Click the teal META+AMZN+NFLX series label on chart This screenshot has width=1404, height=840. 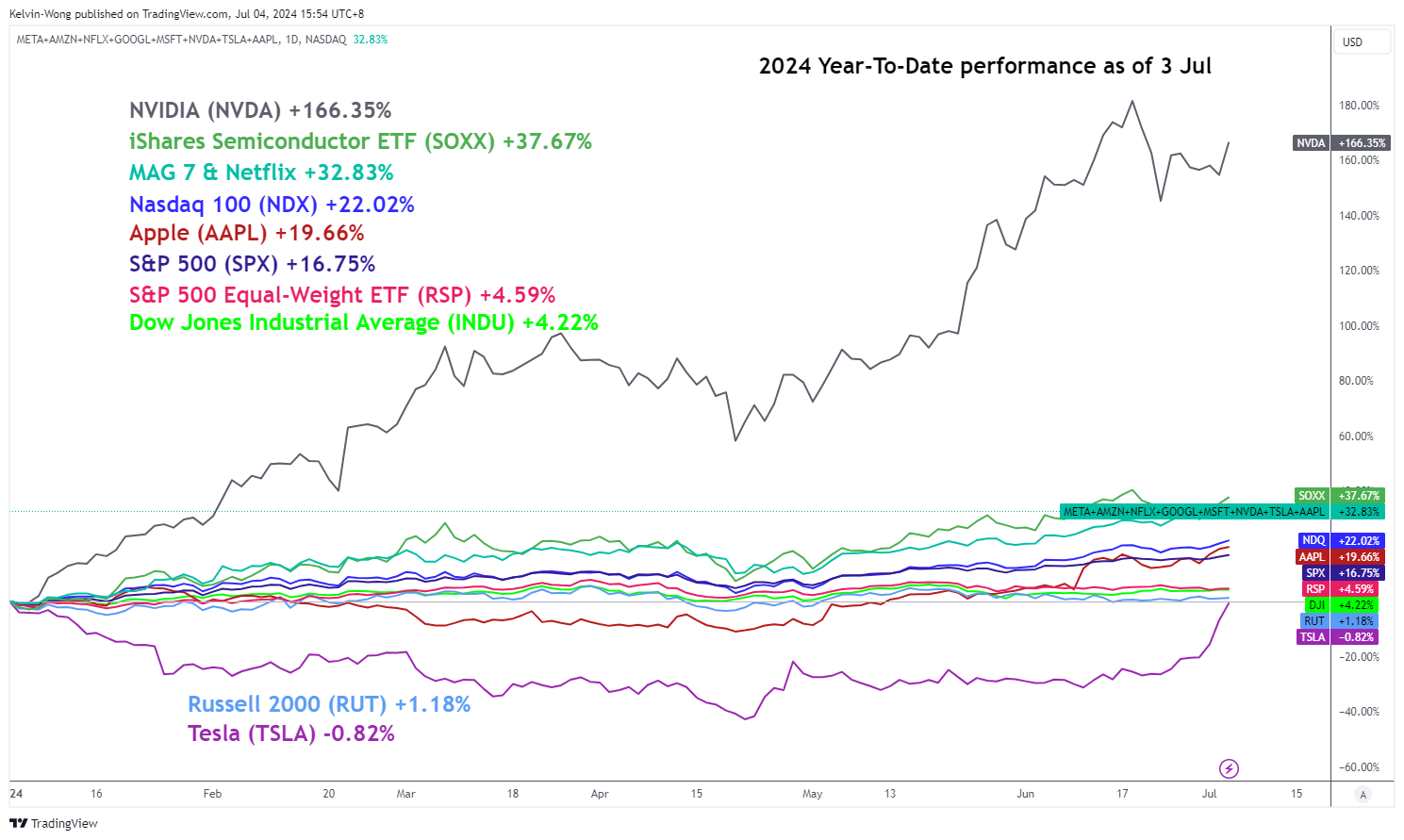click(1194, 512)
